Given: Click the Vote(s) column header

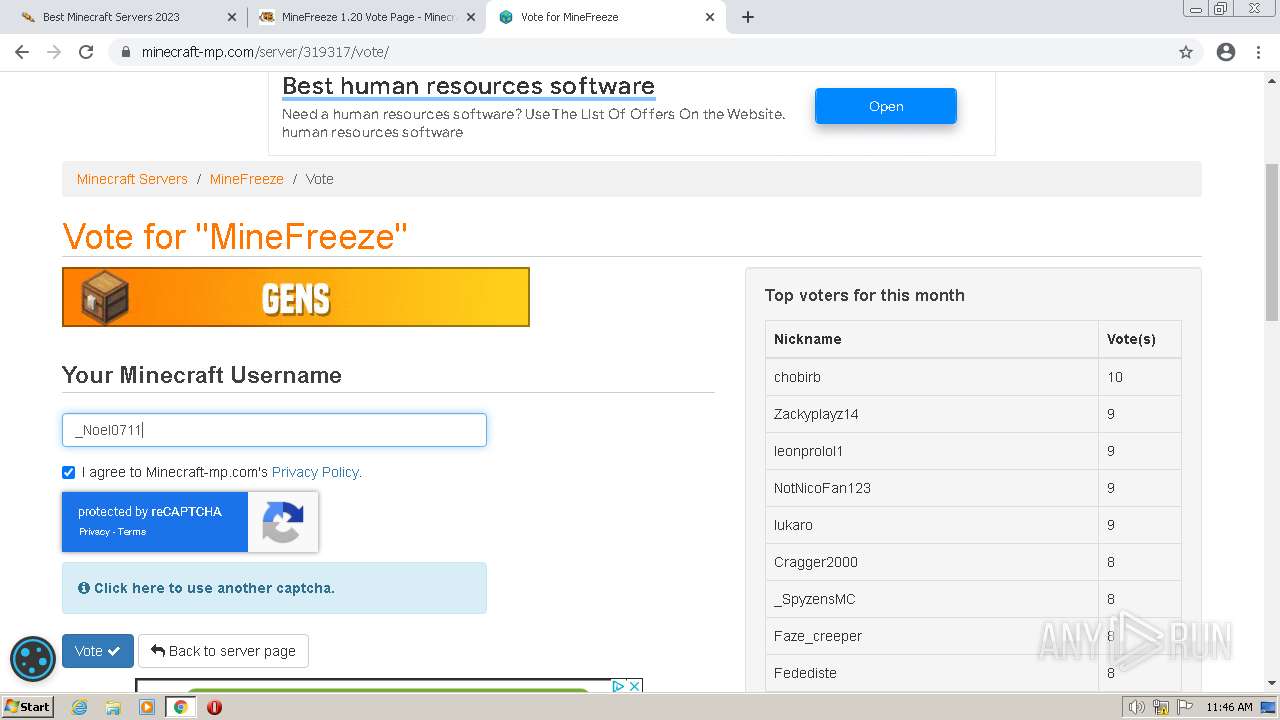Looking at the screenshot, I should 1140,339.
